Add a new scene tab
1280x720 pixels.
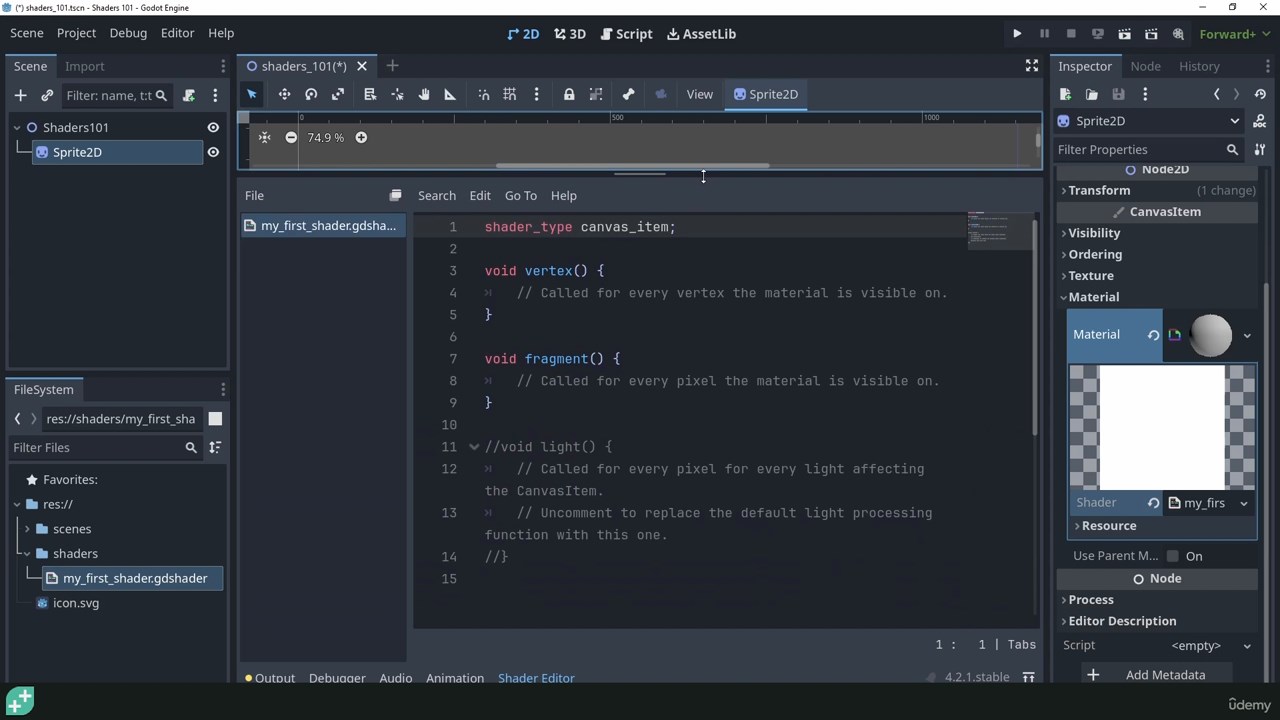[392, 66]
